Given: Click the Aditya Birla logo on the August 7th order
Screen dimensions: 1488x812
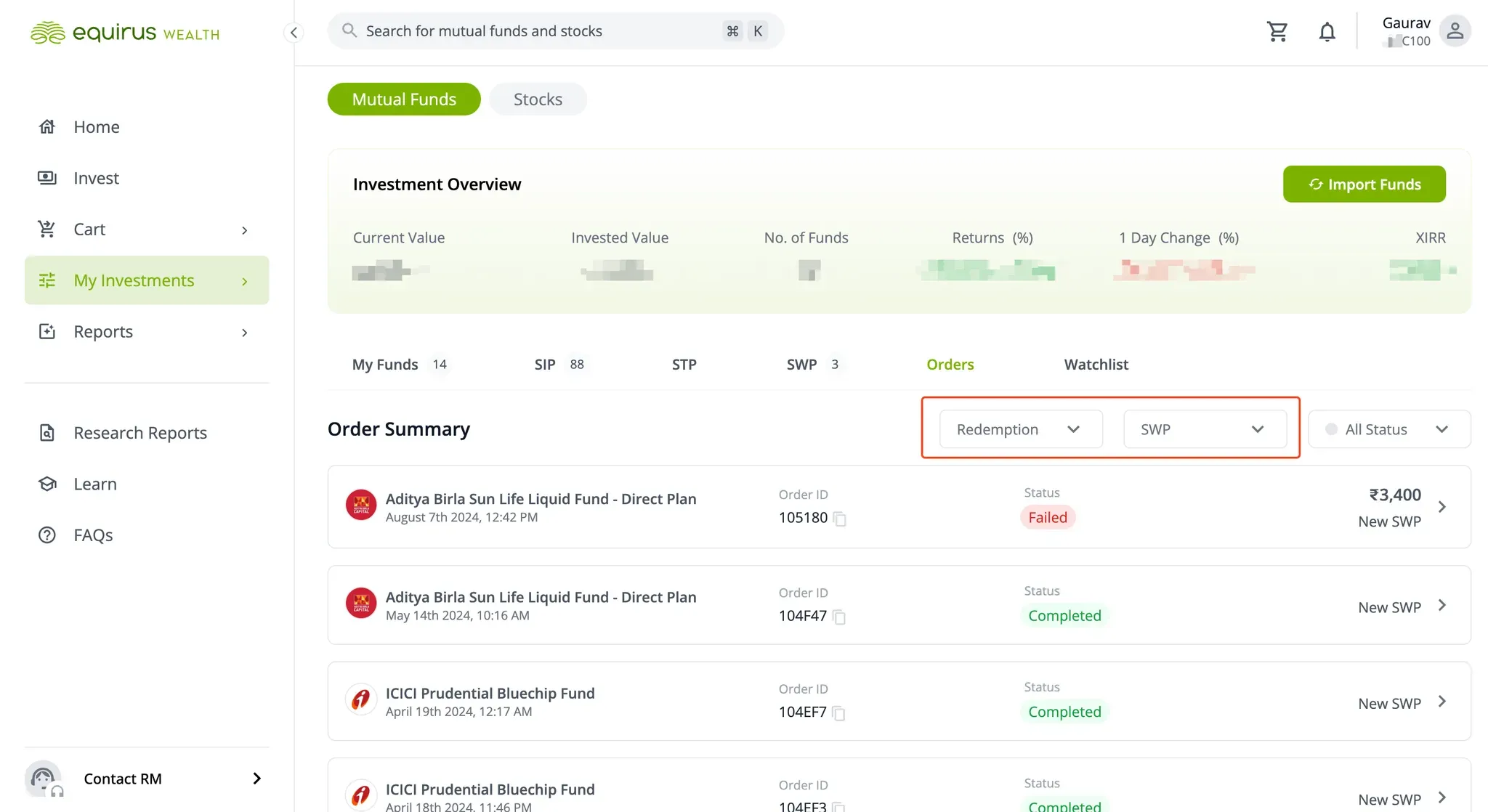Looking at the screenshot, I should click(x=361, y=505).
